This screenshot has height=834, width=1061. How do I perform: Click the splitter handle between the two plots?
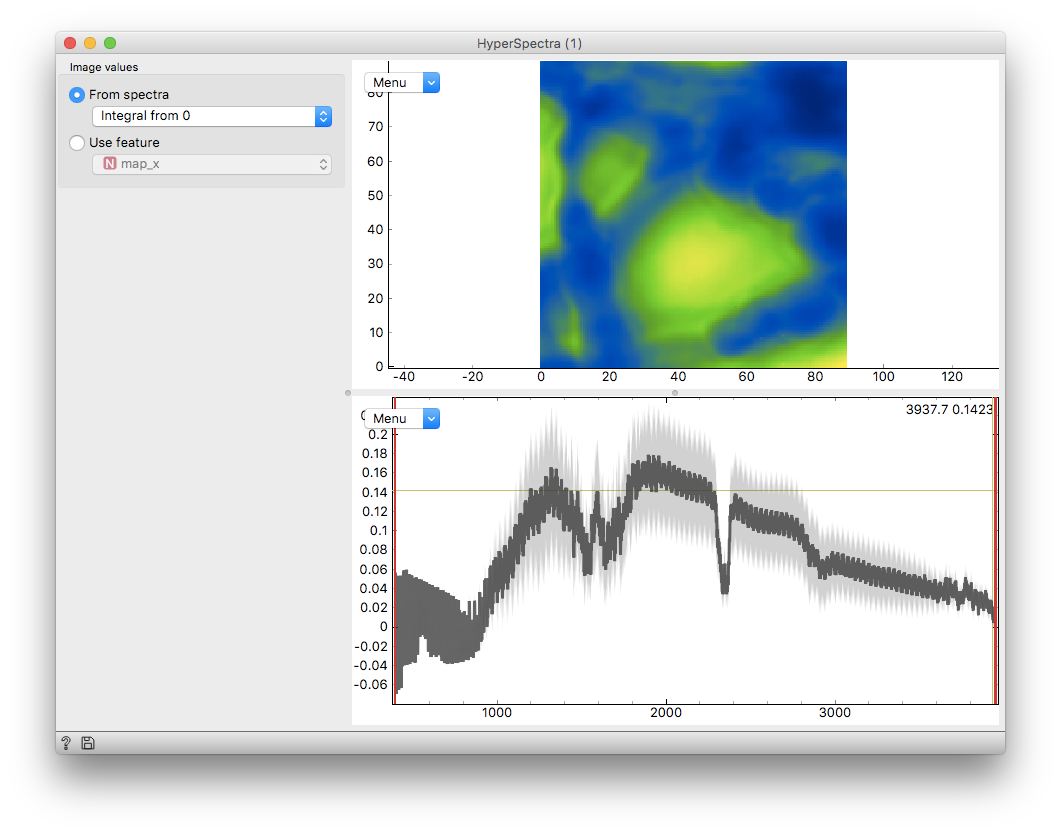pyautogui.click(x=674, y=393)
